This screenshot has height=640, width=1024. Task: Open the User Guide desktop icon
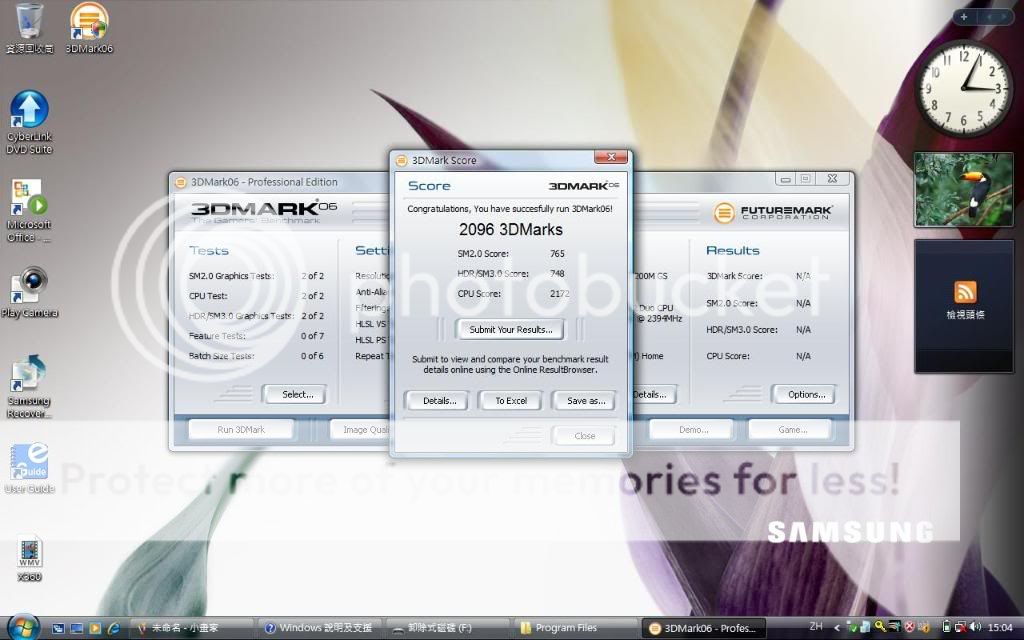(x=29, y=468)
